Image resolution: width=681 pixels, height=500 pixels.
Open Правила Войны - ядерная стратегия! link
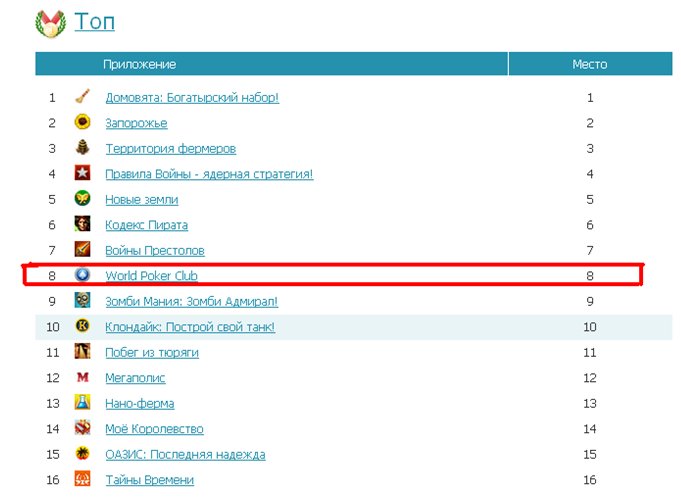pyautogui.click(x=209, y=174)
